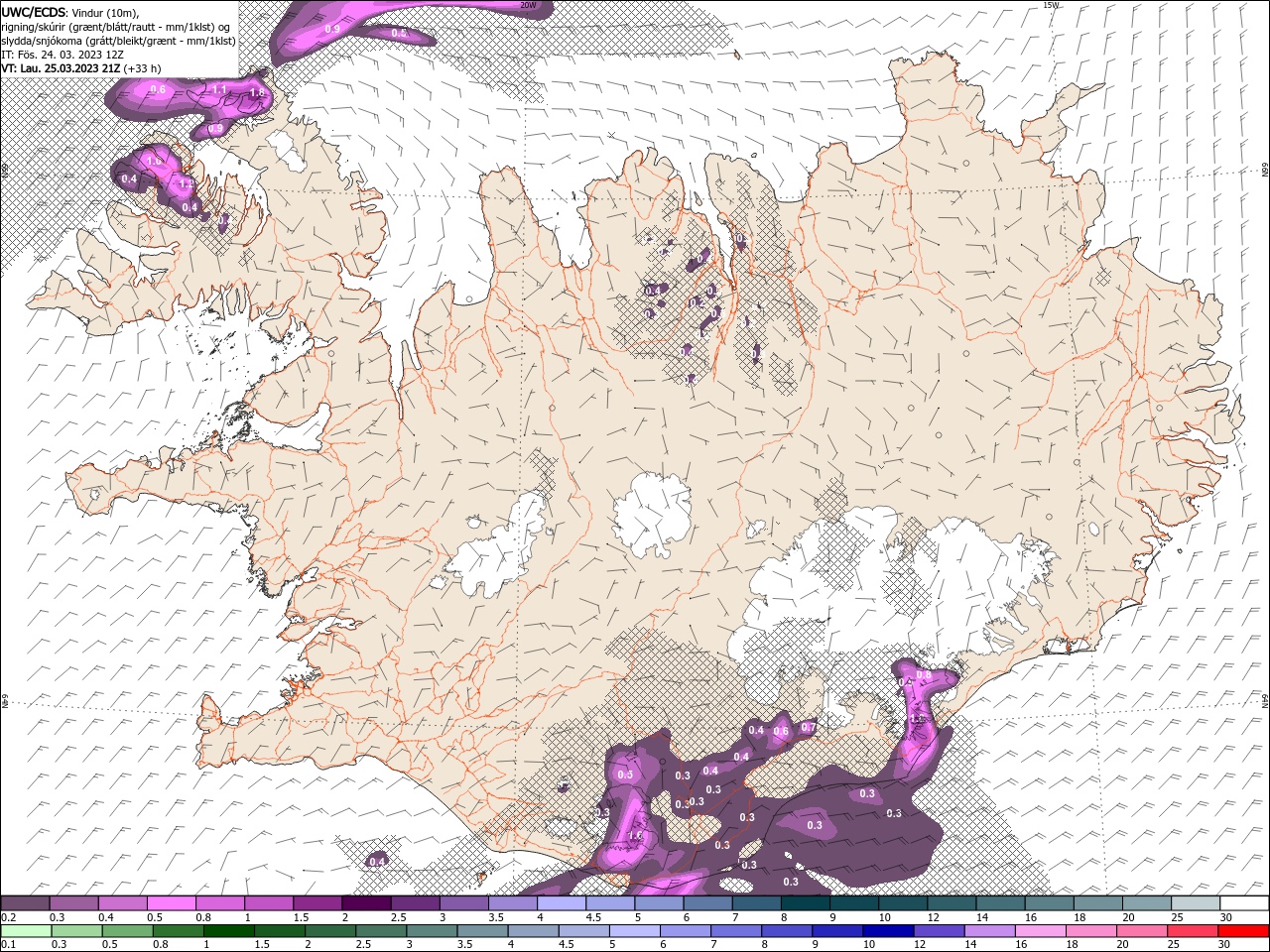Select the 0.8 swatch in the purple snow scale
Viewport: 1270px width, 952px height.
pyautogui.click(x=220, y=902)
